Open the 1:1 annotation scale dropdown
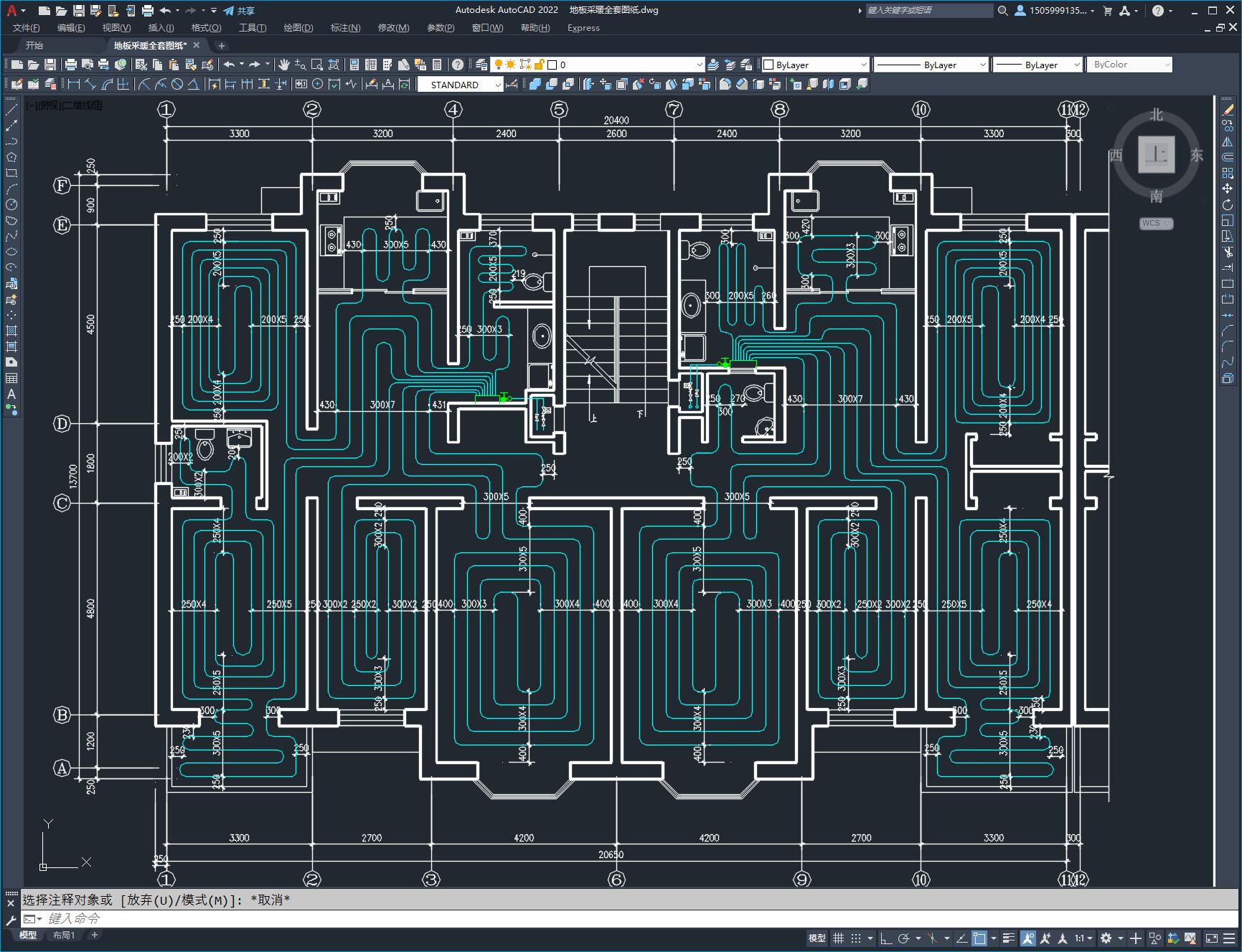This screenshot has height=952, width=1242. pos(1083,938)
